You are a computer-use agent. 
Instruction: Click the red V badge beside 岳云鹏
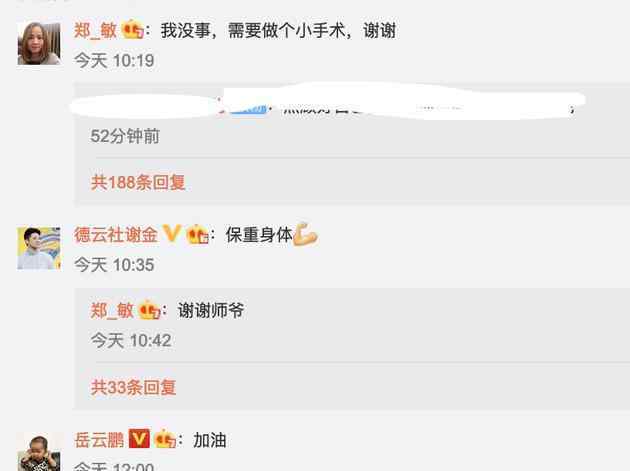click(x=139, y=439)
